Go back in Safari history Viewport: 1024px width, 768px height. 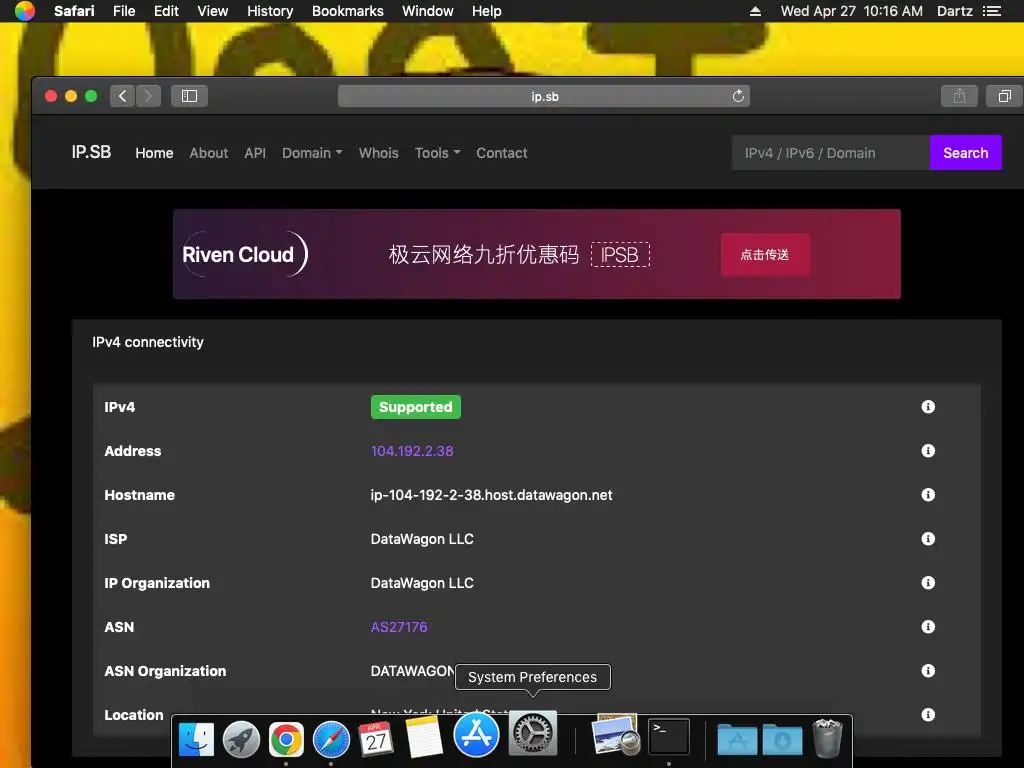pos(122,96)
